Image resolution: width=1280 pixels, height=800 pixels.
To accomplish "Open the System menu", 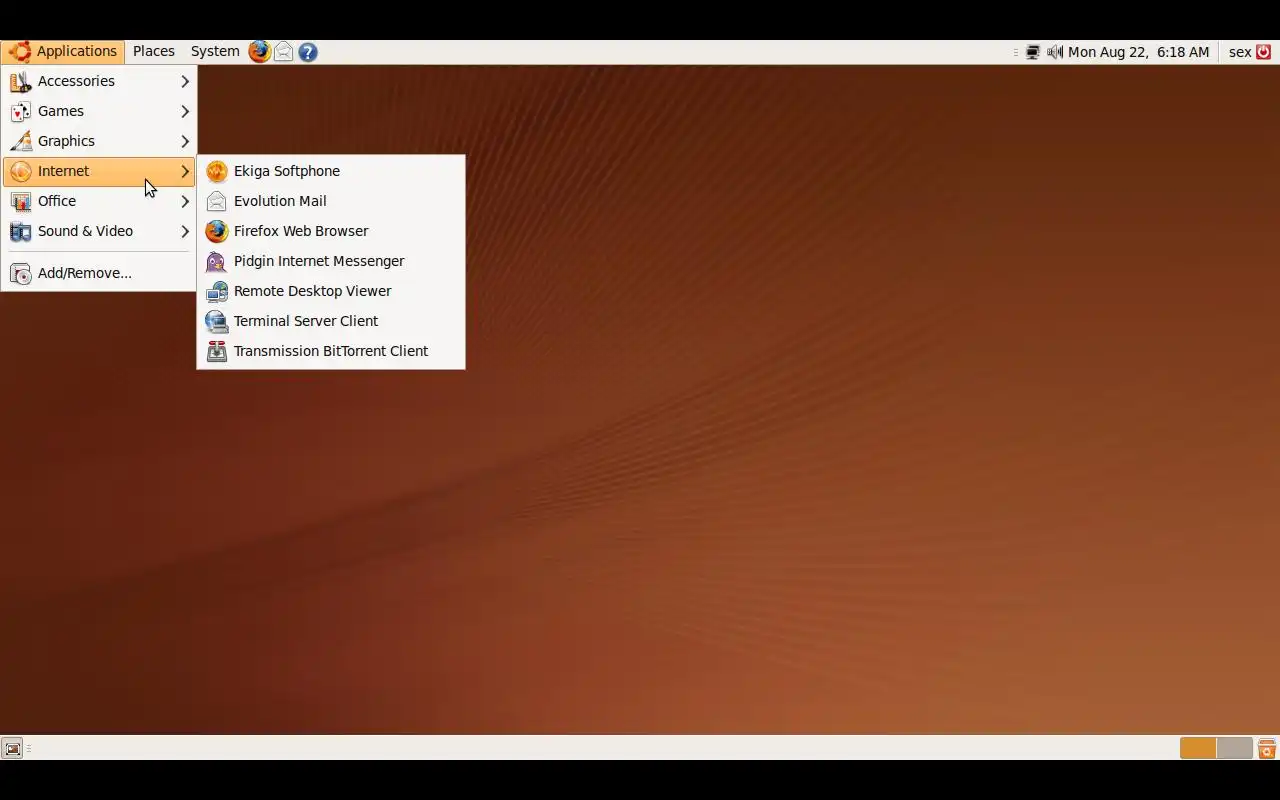I will (215, 51).
